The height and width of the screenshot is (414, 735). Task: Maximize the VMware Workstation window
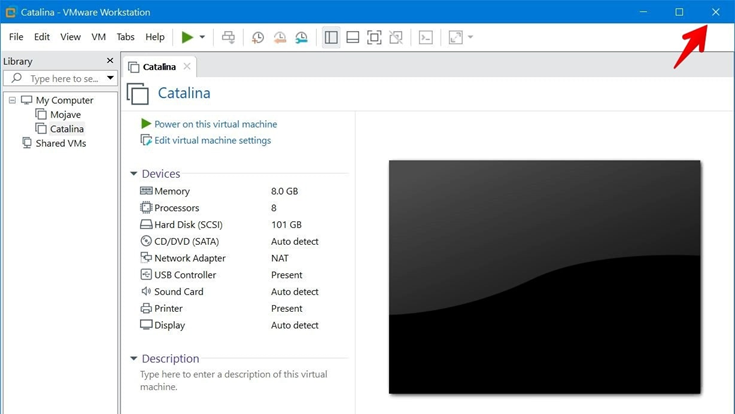(679, 12)
